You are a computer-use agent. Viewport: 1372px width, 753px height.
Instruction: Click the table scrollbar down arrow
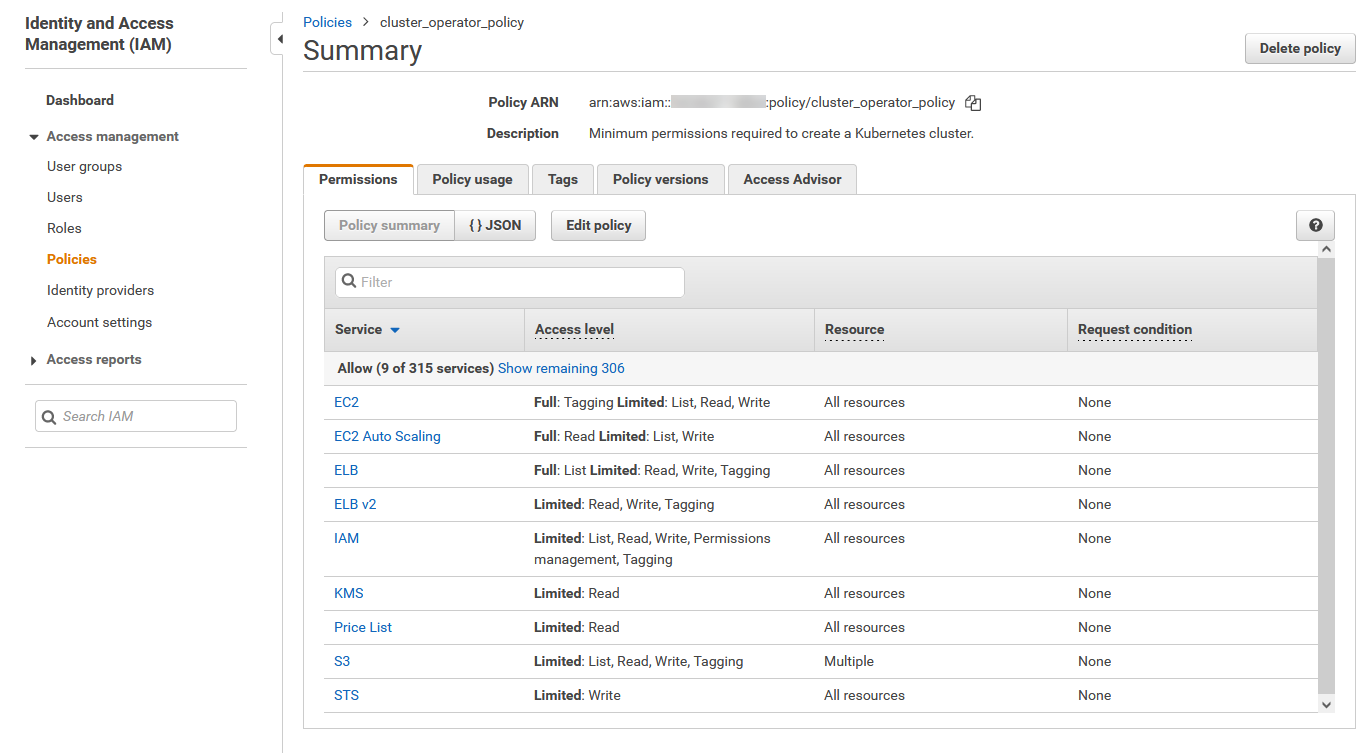click(1327, 705)
